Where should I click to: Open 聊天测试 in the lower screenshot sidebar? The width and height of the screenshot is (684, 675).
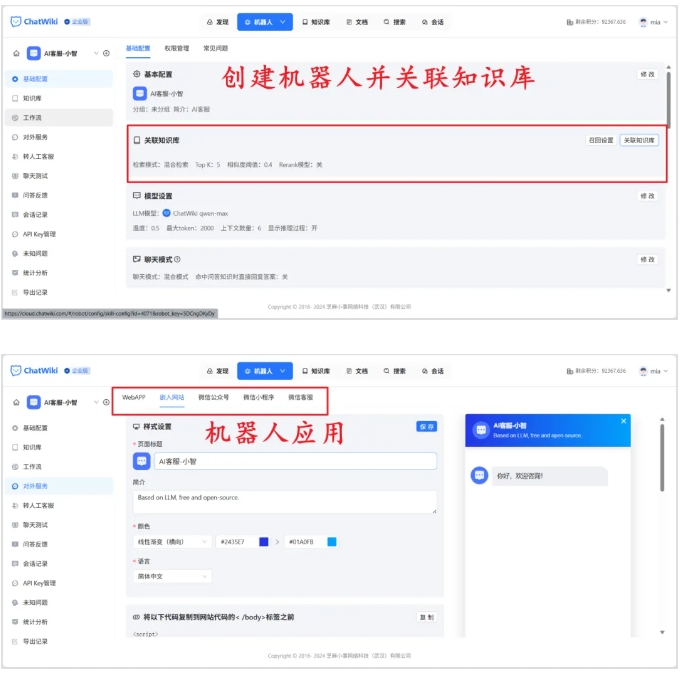click(x=59, y=525)
